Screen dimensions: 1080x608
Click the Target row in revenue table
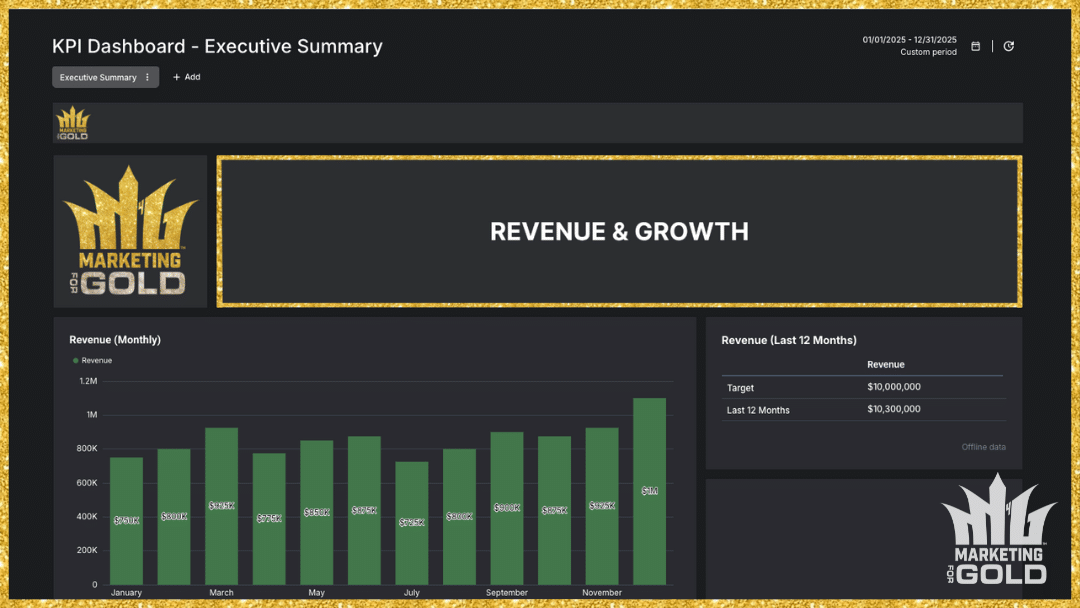coord(861,387)
